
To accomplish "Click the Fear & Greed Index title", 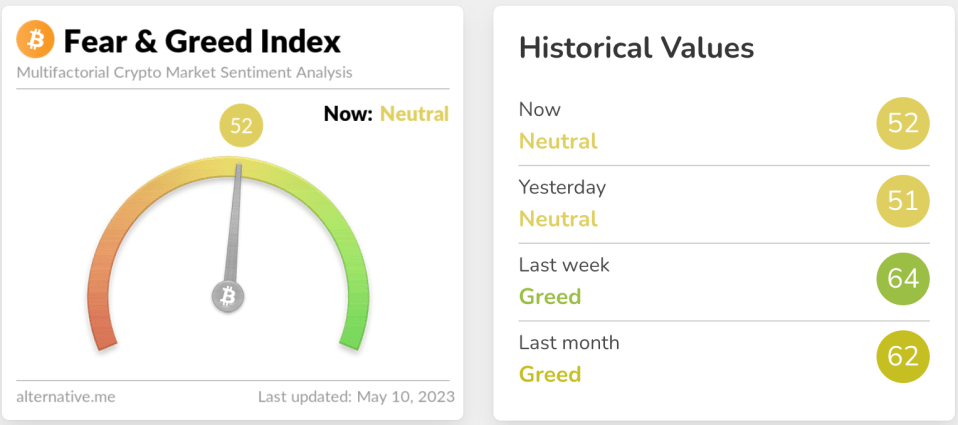I will [202, 41].
